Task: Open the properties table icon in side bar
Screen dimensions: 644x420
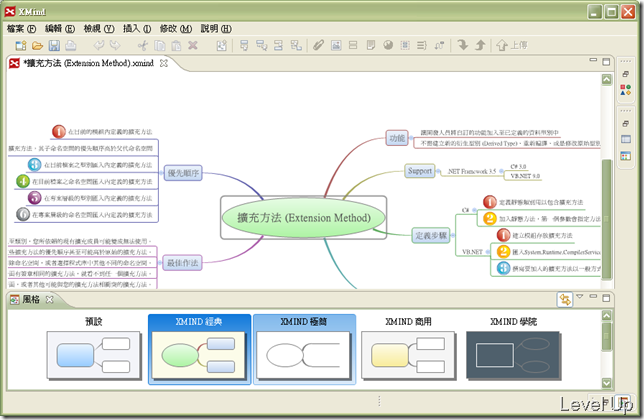Action: [x=626, y=139]
